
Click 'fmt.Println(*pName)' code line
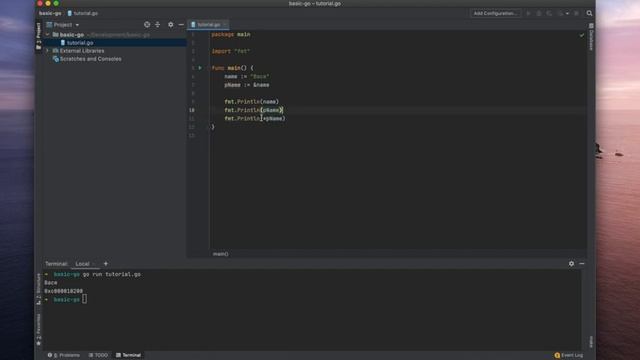tap(255, 118)
